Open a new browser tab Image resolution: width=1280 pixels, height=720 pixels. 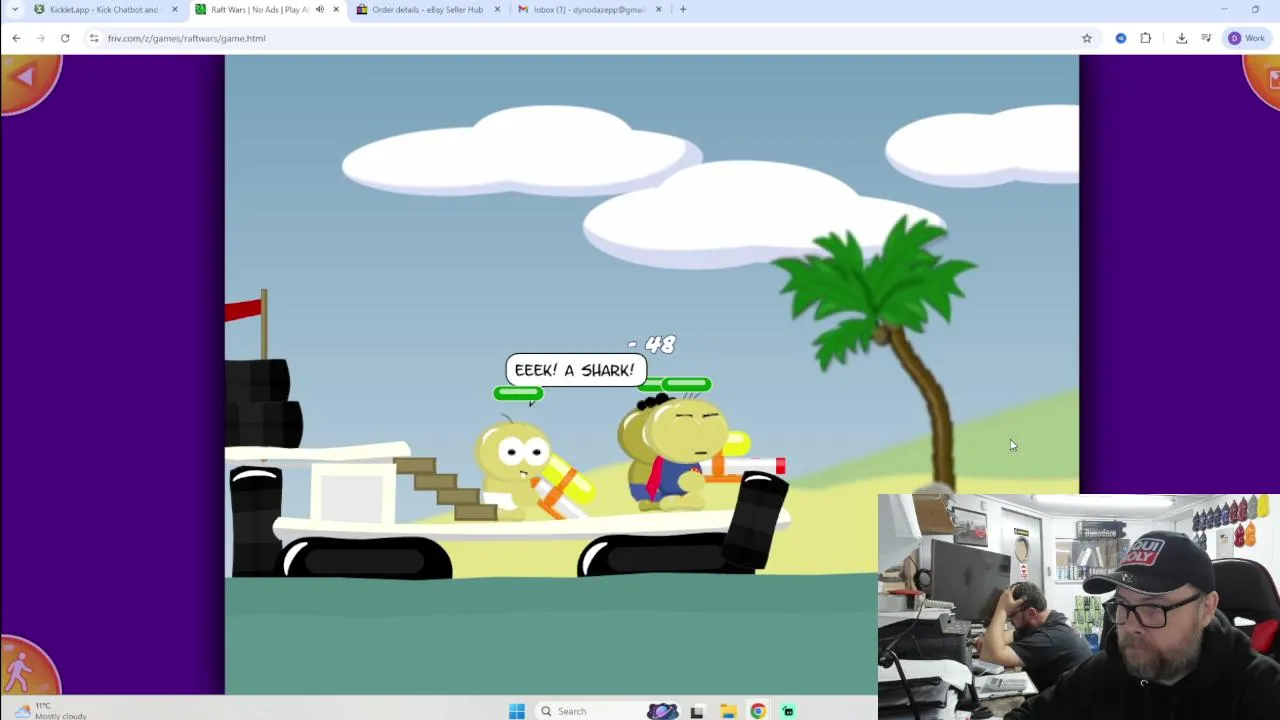(x=683, y=10)
